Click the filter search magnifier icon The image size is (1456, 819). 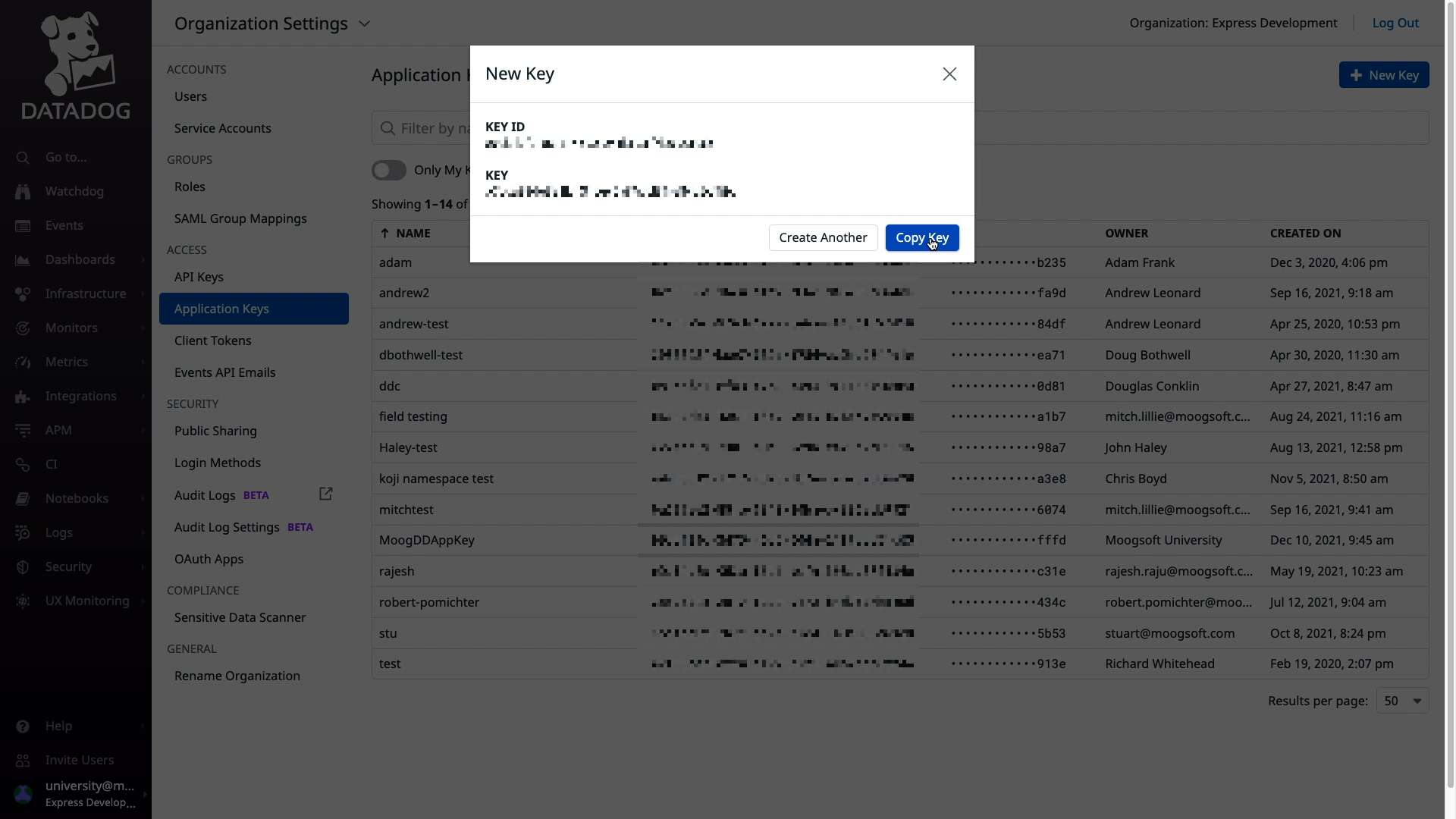point(388,128)
